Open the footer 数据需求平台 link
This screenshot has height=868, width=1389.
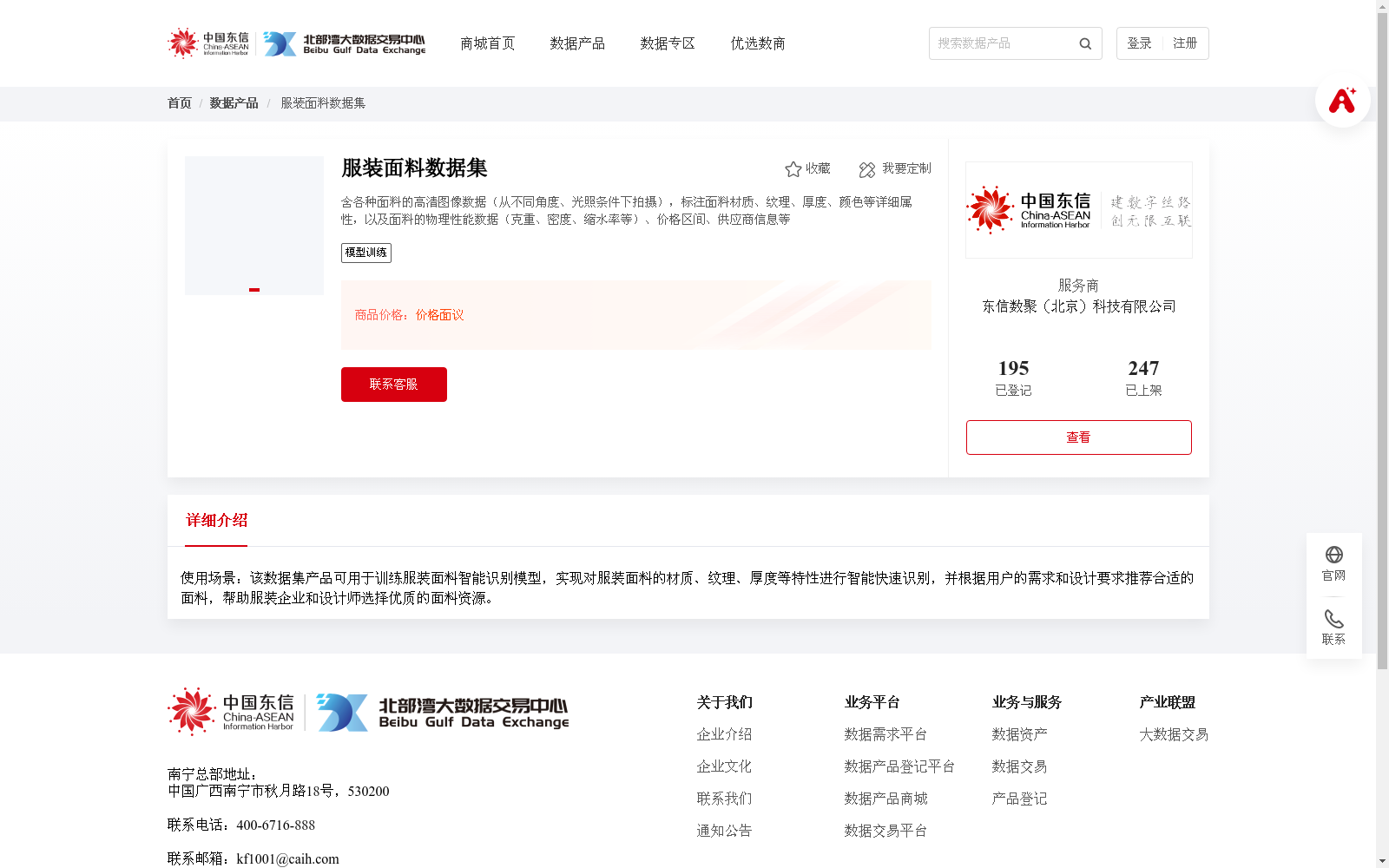(x=885, y=734)
